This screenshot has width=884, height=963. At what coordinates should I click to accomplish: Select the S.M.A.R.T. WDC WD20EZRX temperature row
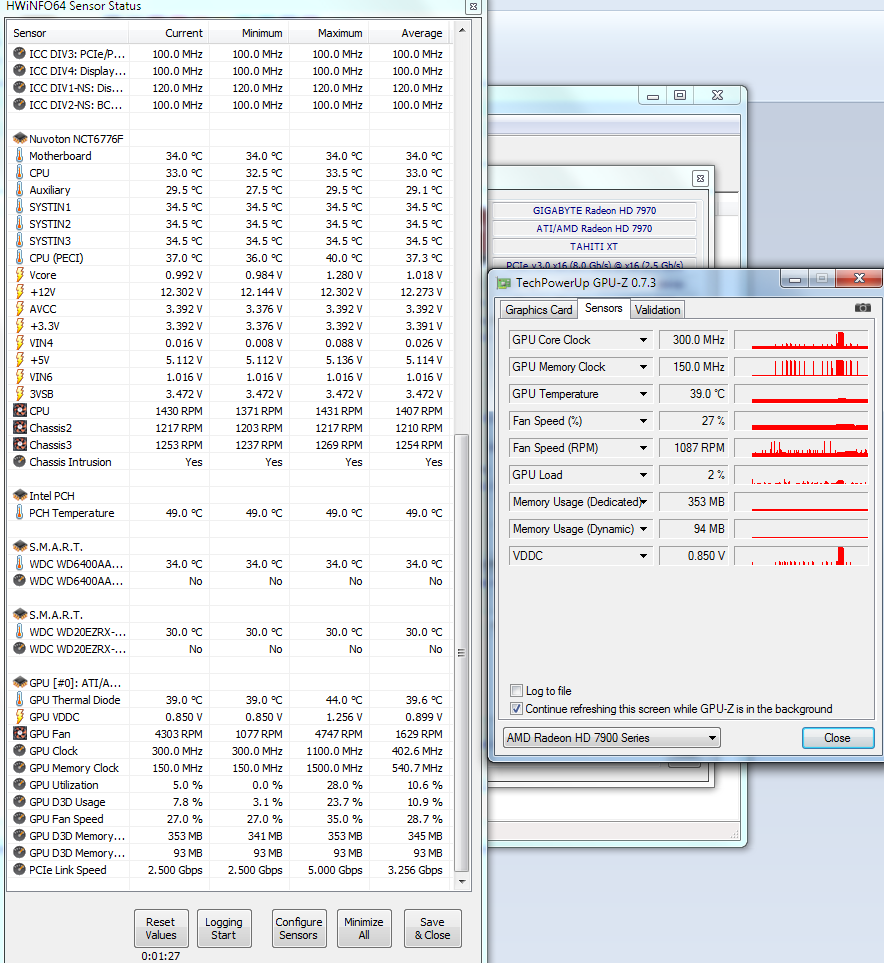coord(230,632)
